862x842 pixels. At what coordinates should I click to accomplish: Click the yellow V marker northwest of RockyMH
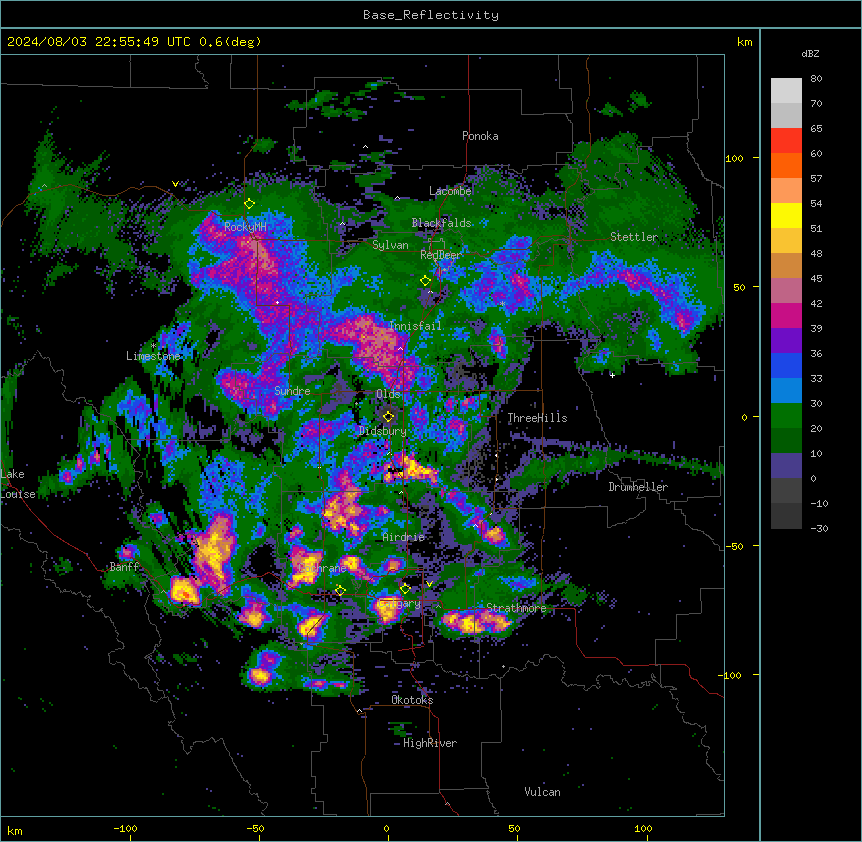point(175,184)
